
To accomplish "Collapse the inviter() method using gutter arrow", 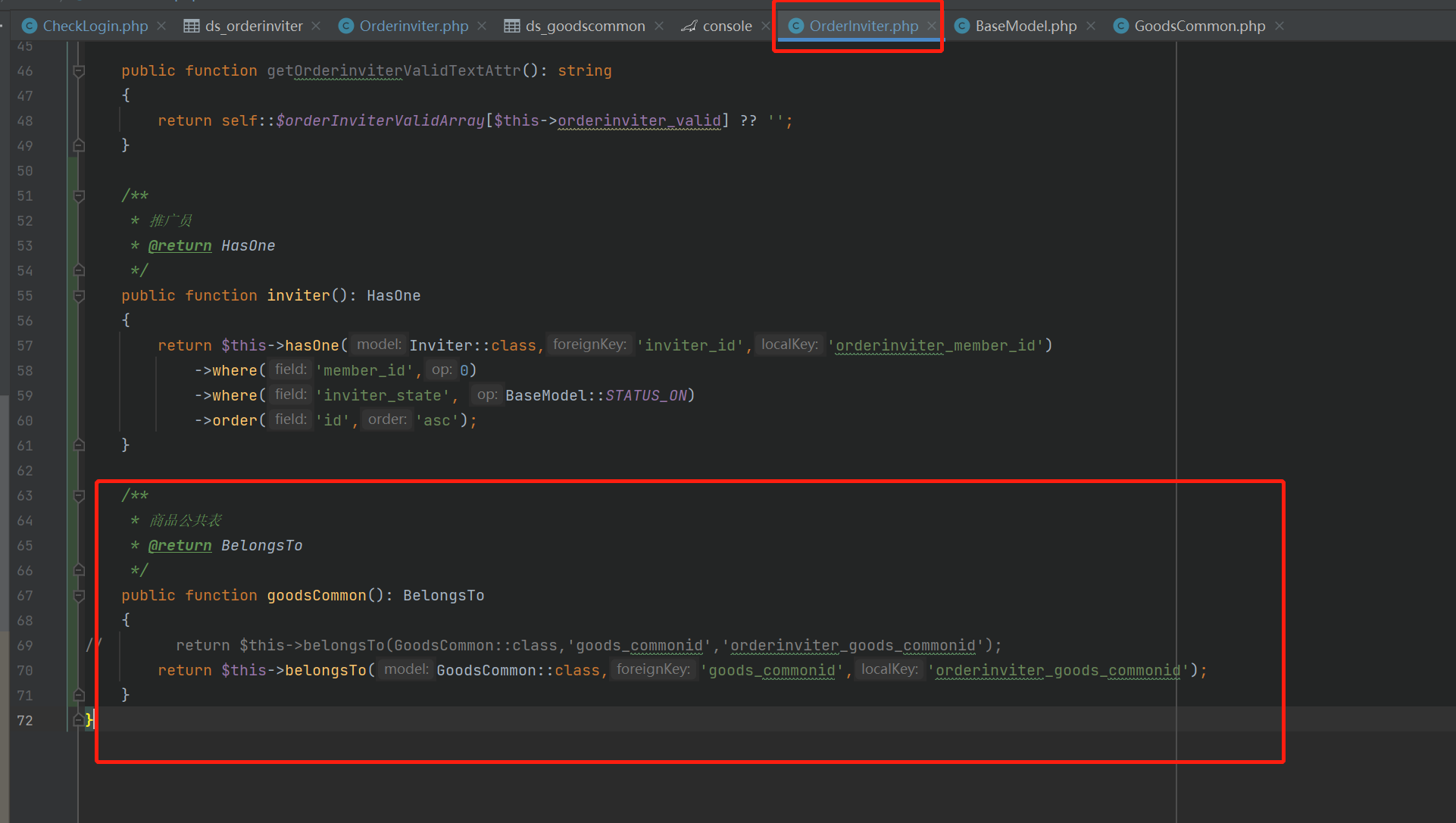I will point(78,295).
